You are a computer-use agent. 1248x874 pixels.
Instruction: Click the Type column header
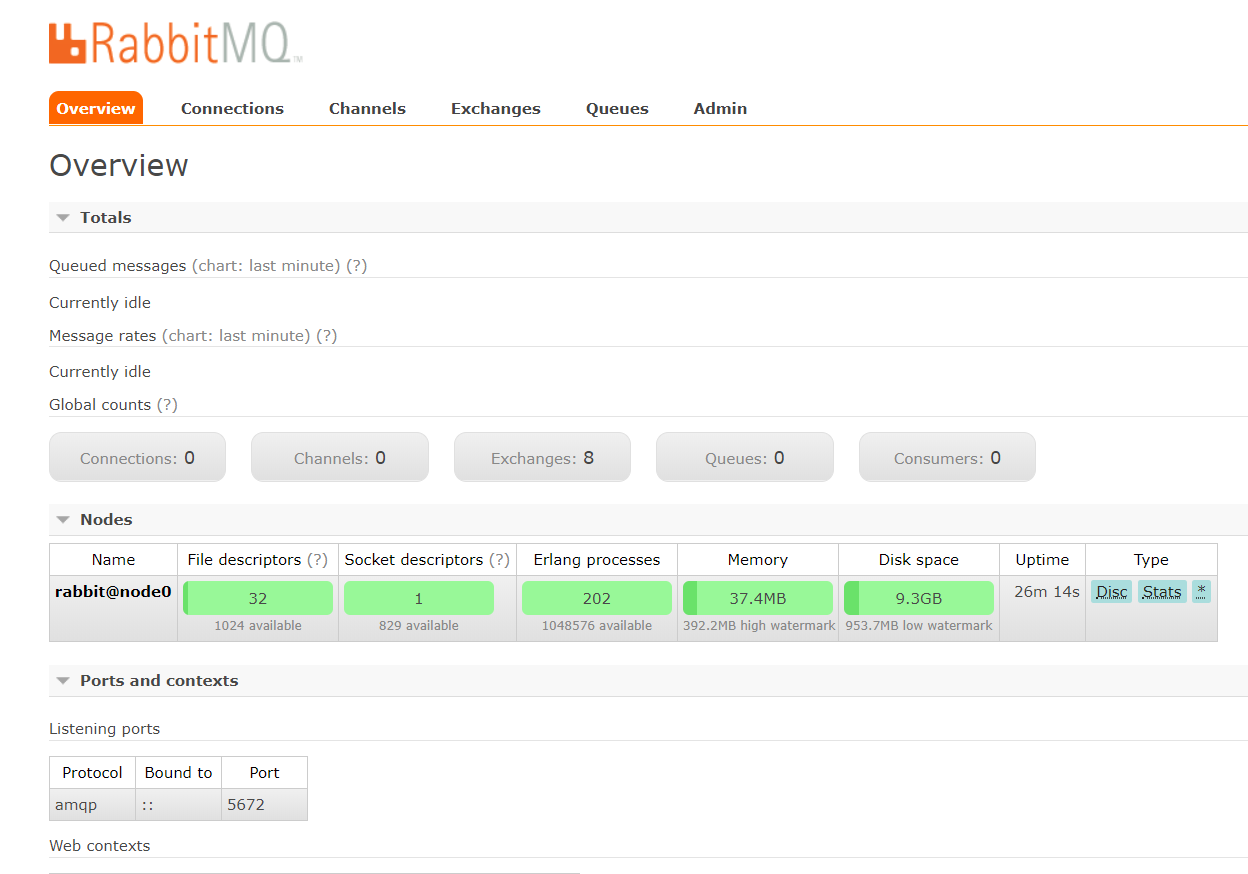[x=1151, y=559]
